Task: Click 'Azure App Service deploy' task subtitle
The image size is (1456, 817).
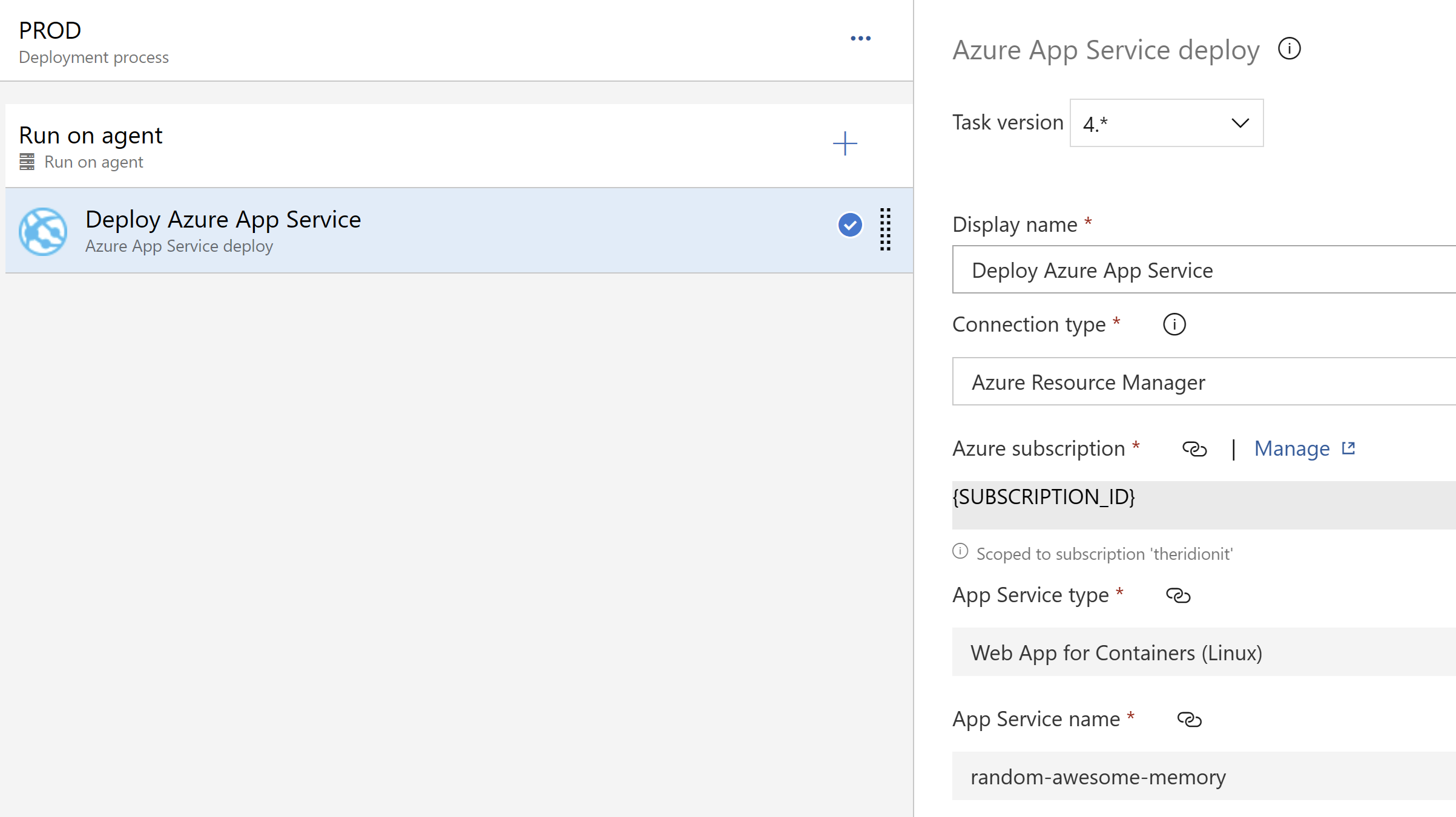Action: click(x=179, y=246)
